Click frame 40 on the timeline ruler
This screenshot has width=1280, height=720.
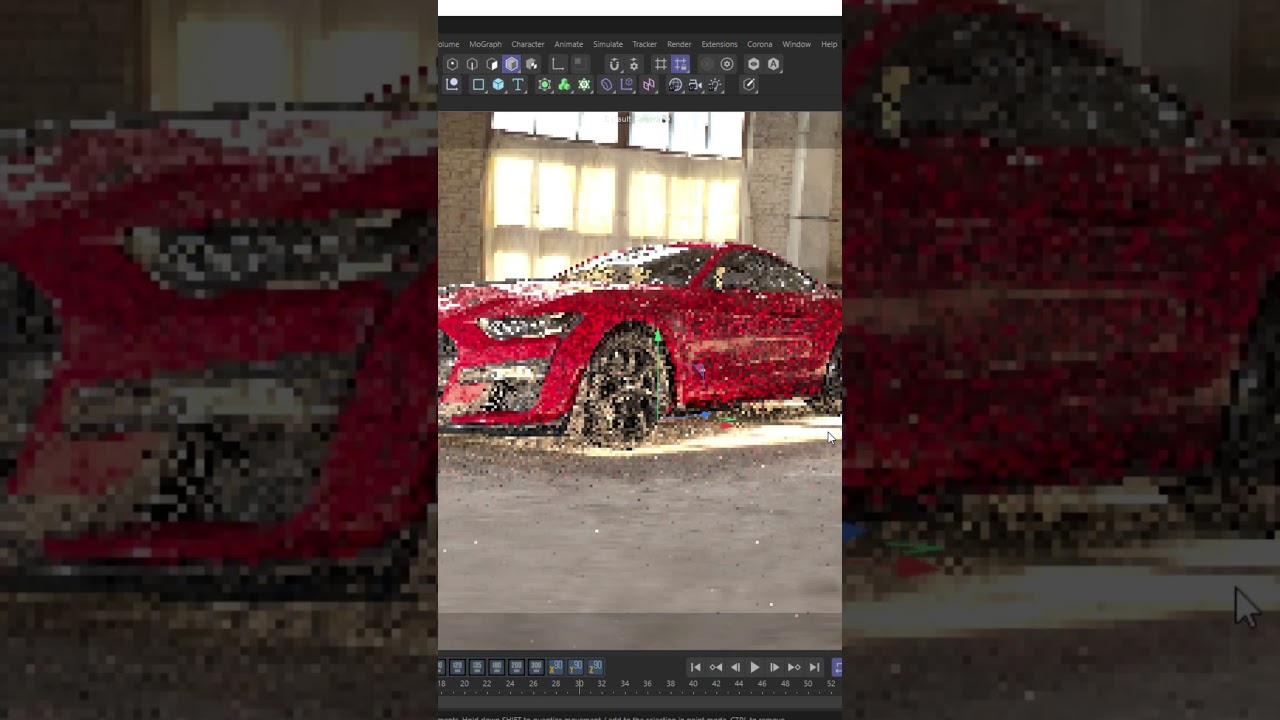(x=693, y=684)
